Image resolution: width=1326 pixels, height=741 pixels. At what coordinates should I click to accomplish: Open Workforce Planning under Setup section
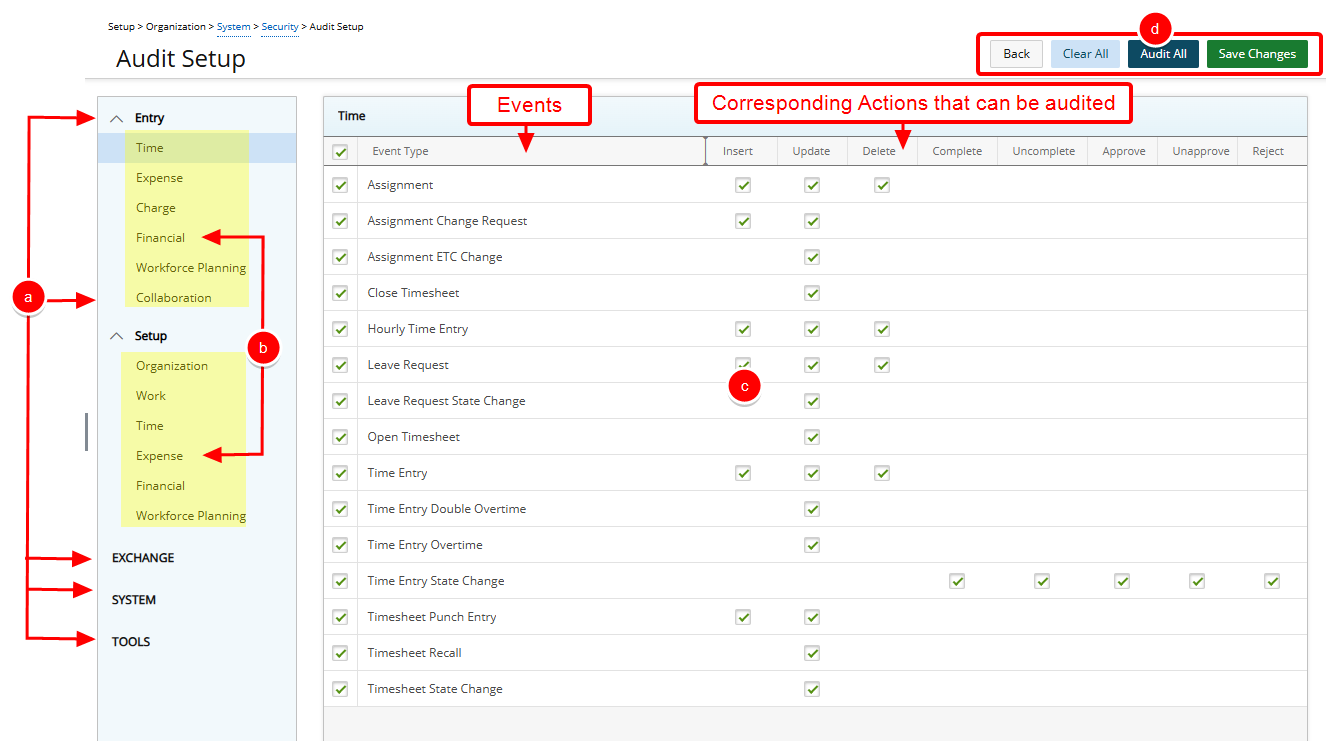tap(191, 516)
